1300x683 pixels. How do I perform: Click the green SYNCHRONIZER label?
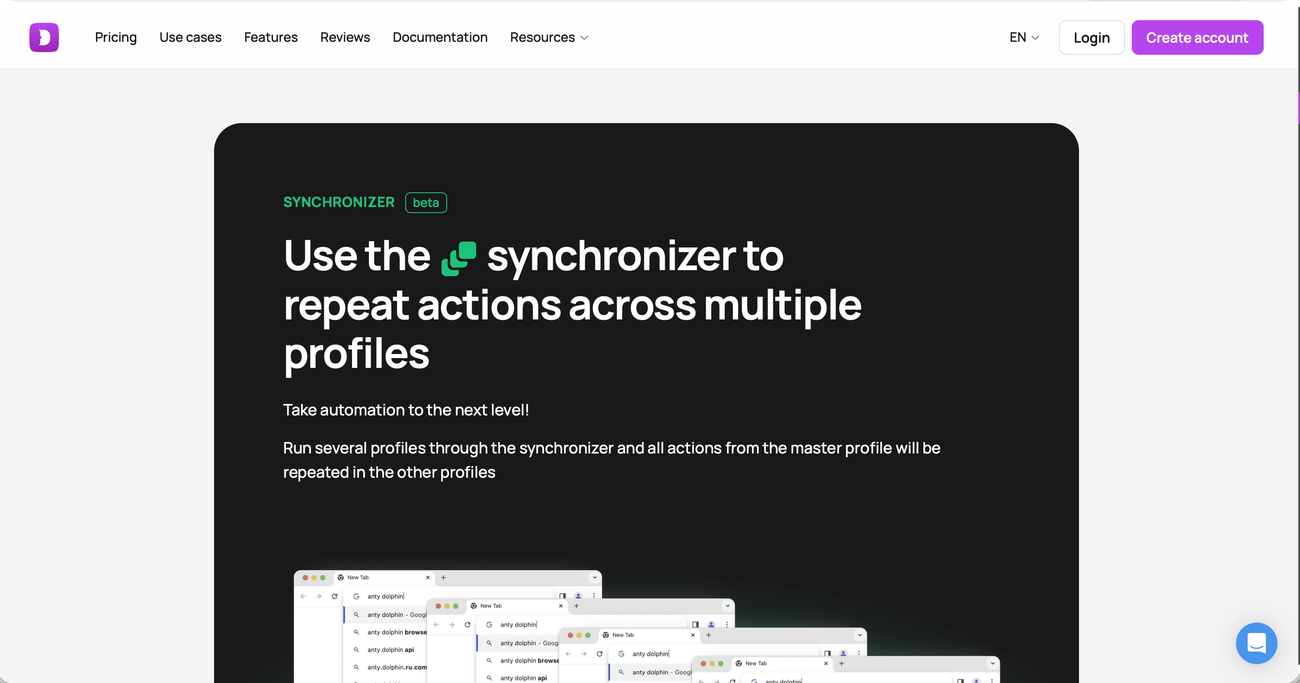339,202
